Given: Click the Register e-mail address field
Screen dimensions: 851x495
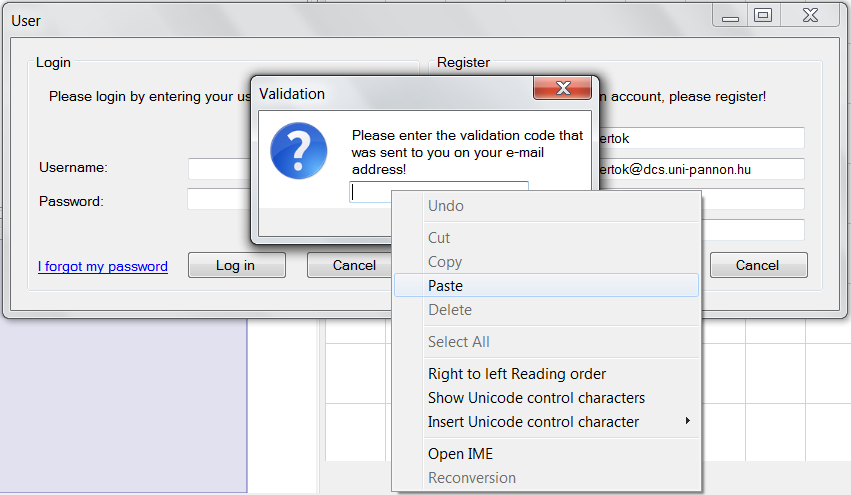Looking at the screenshot, I should [699, 169].
